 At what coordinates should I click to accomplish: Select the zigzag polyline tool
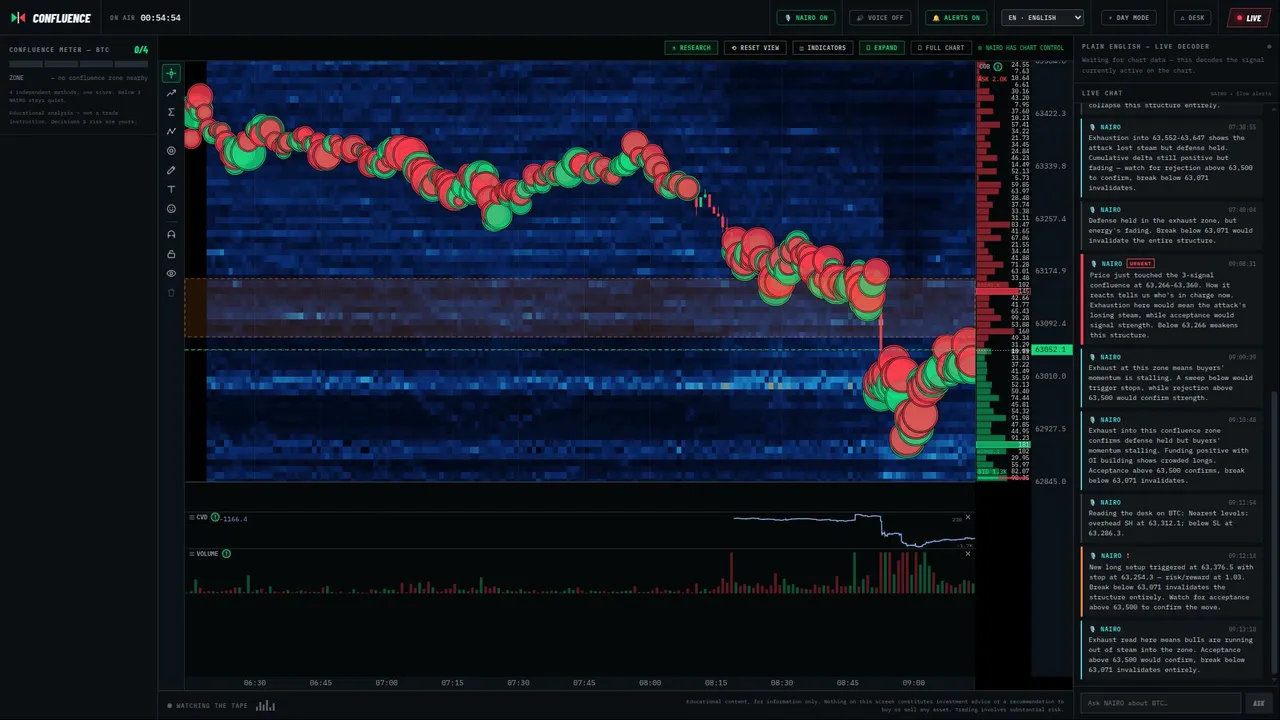tap(171, 131)
